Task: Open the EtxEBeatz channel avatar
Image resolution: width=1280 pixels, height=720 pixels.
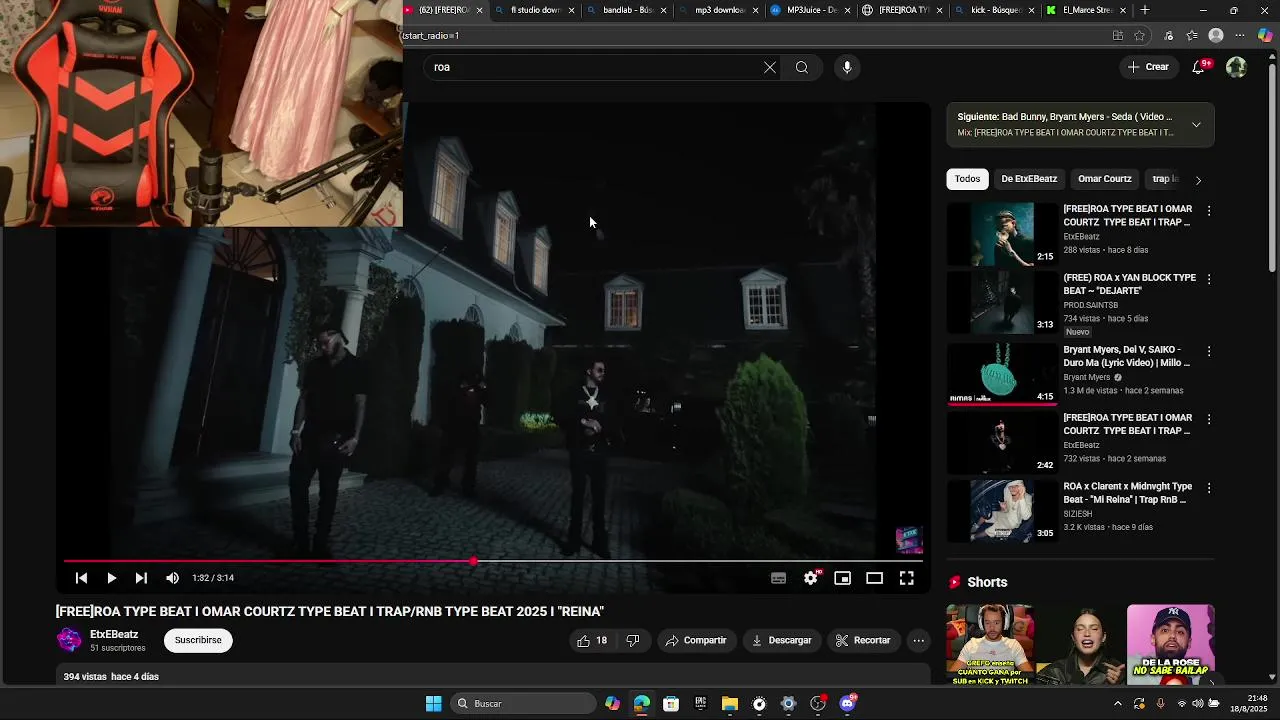Action: click(69, 640)
